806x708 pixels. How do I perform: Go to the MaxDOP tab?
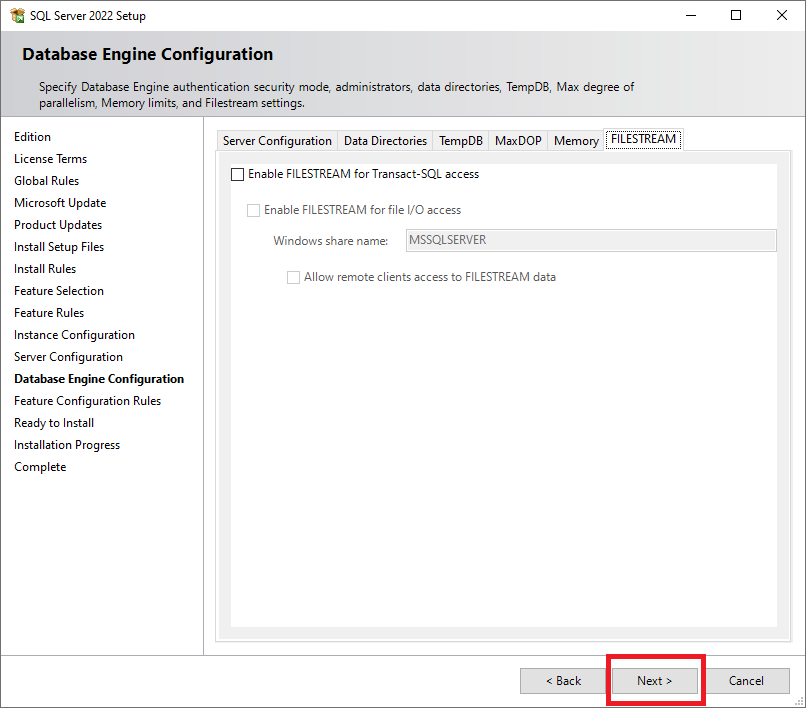pos(518,141)
